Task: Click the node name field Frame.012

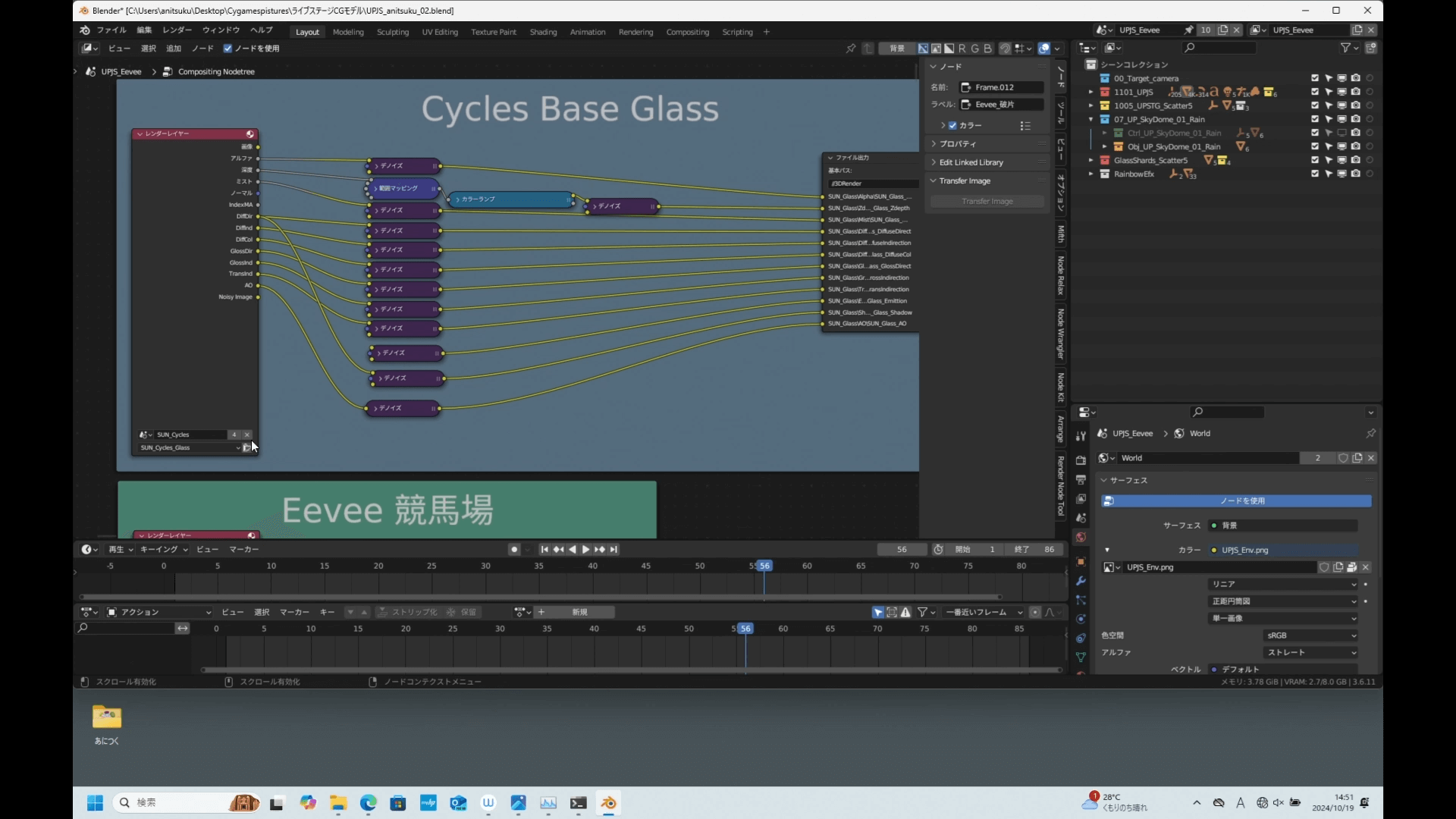Action: (x=1002, y=88)
